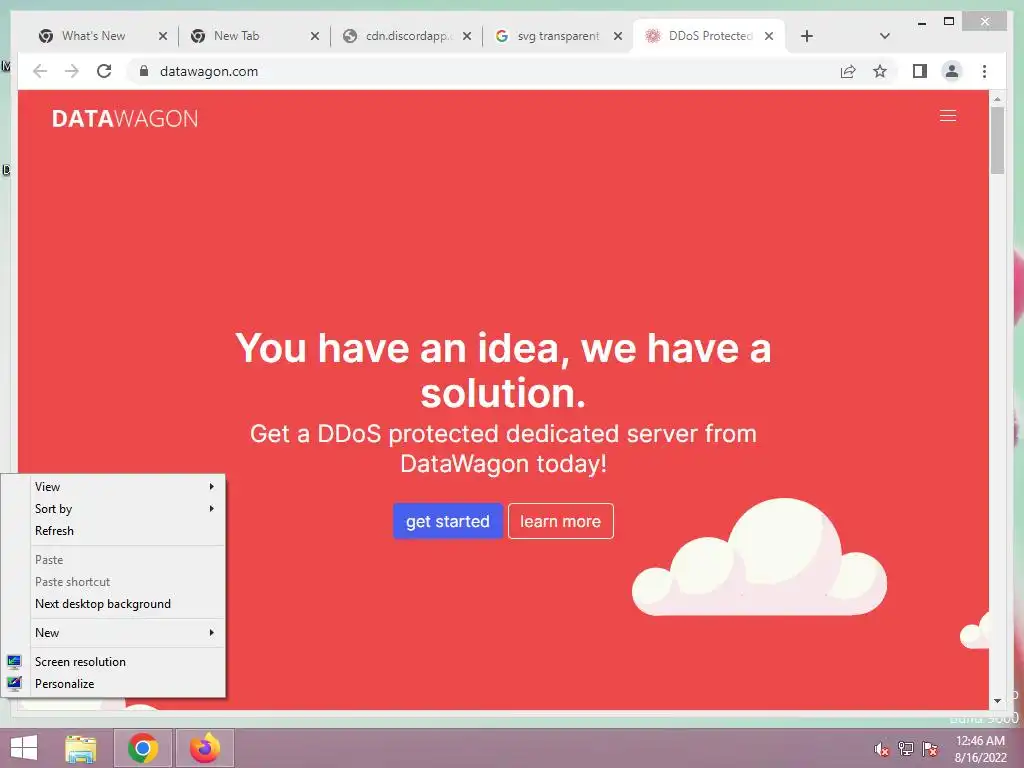
Task: Click the browser forward arrow
Action: 72,71
